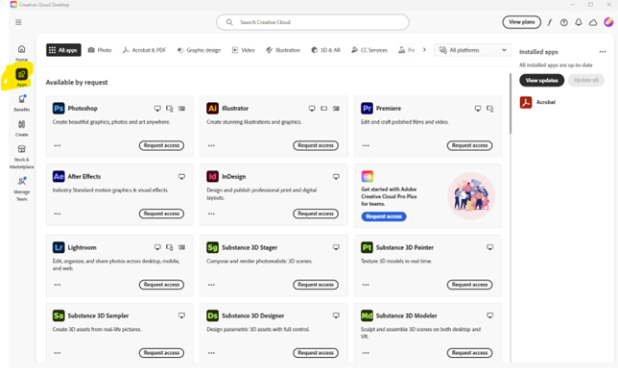Request access for Premiere
Screen dimensions: 618x369
[x=470, y=145]
